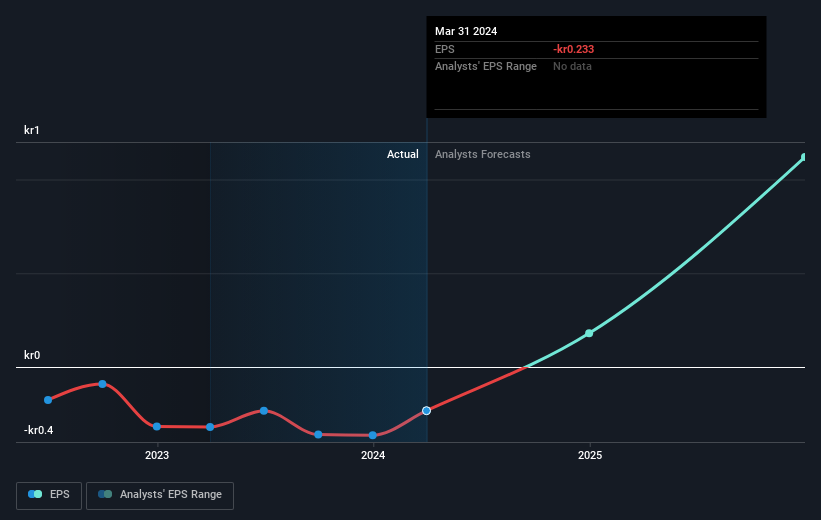Click the Actual section label
Image resolution: width=821 pixels, height=520 pixels.
(x=403, y=154)
